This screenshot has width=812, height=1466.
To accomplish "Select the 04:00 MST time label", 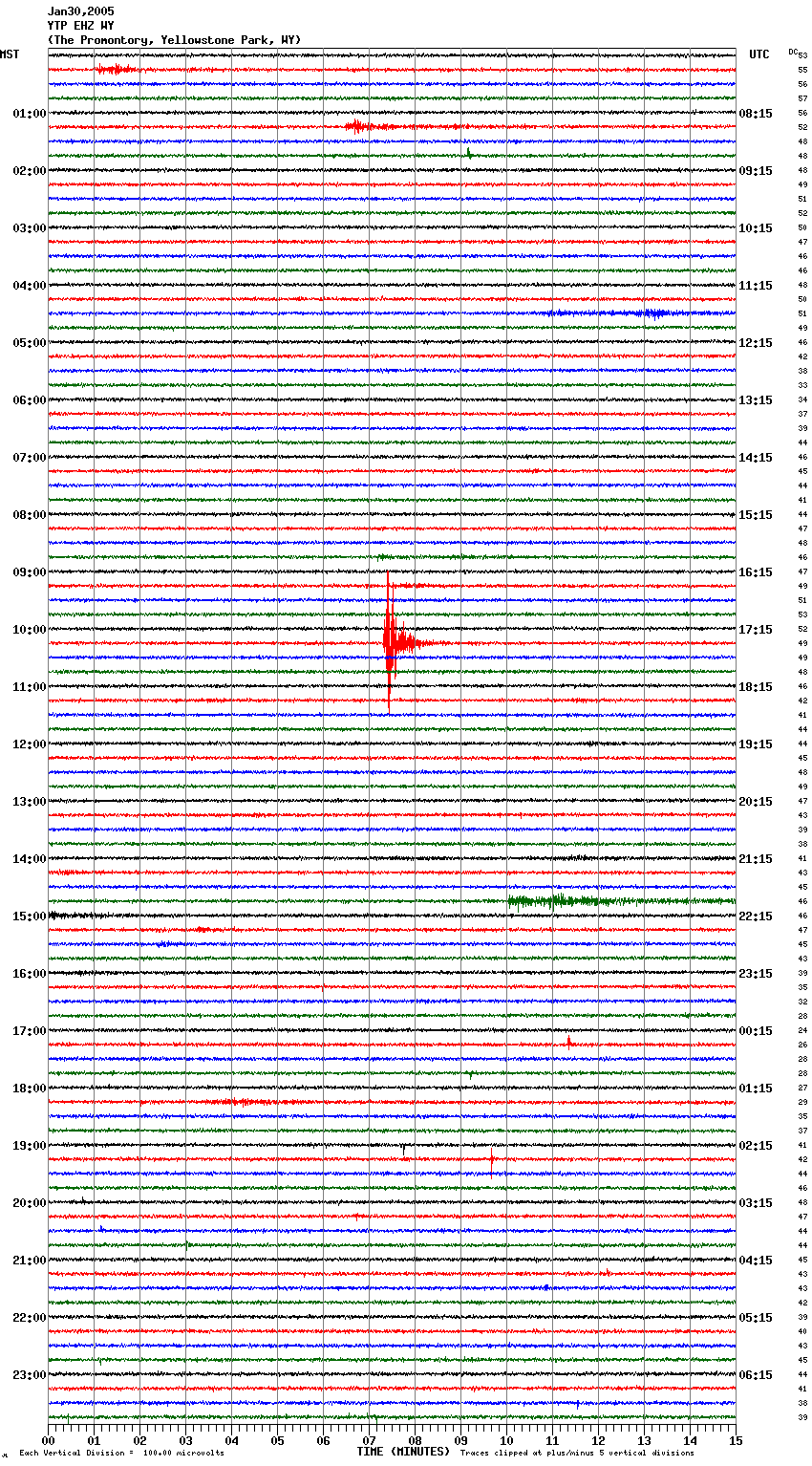I will [30, 286].
